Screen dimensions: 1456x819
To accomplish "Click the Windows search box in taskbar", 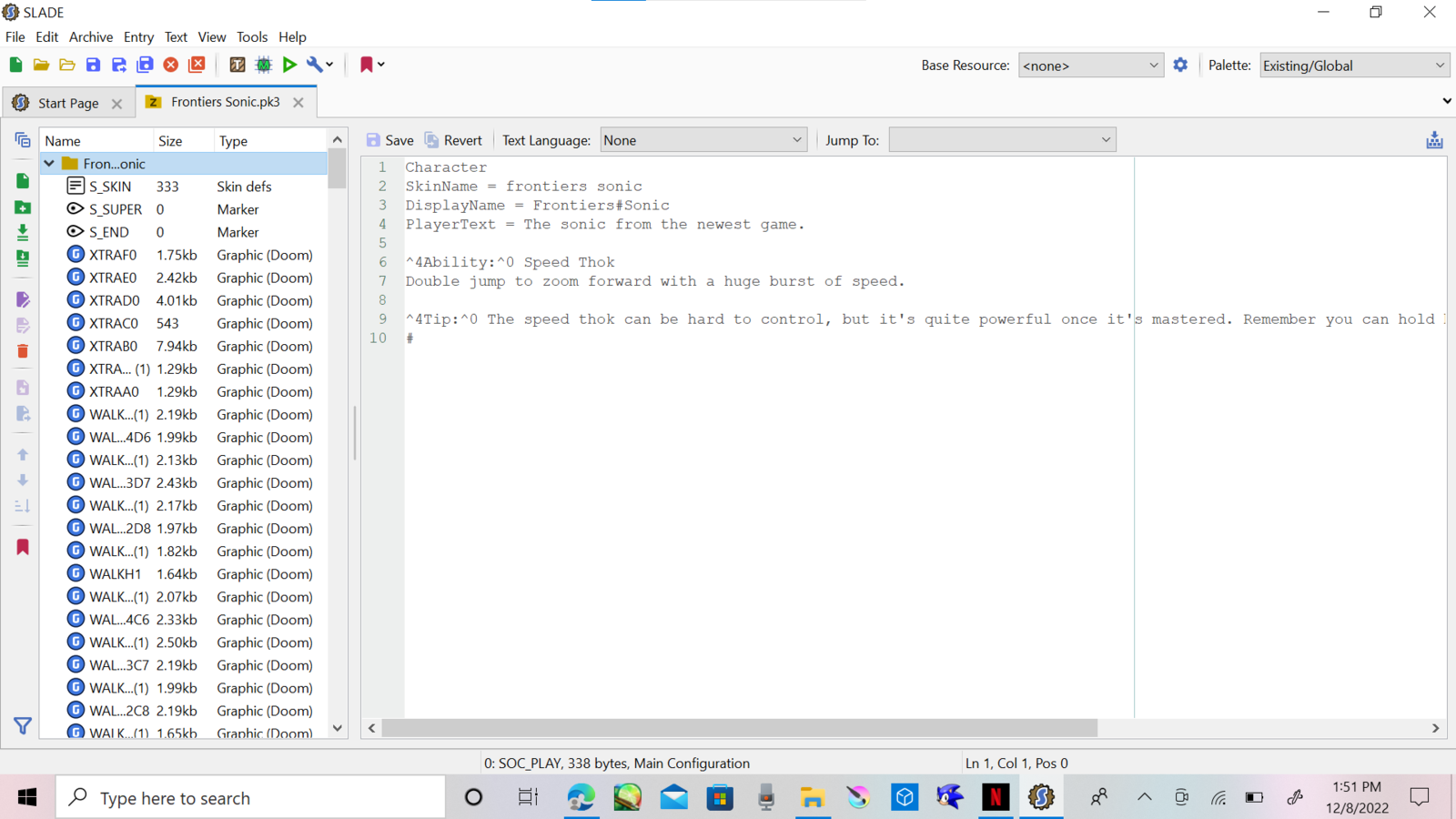I will pyautogui.click(x=250, y=798).
